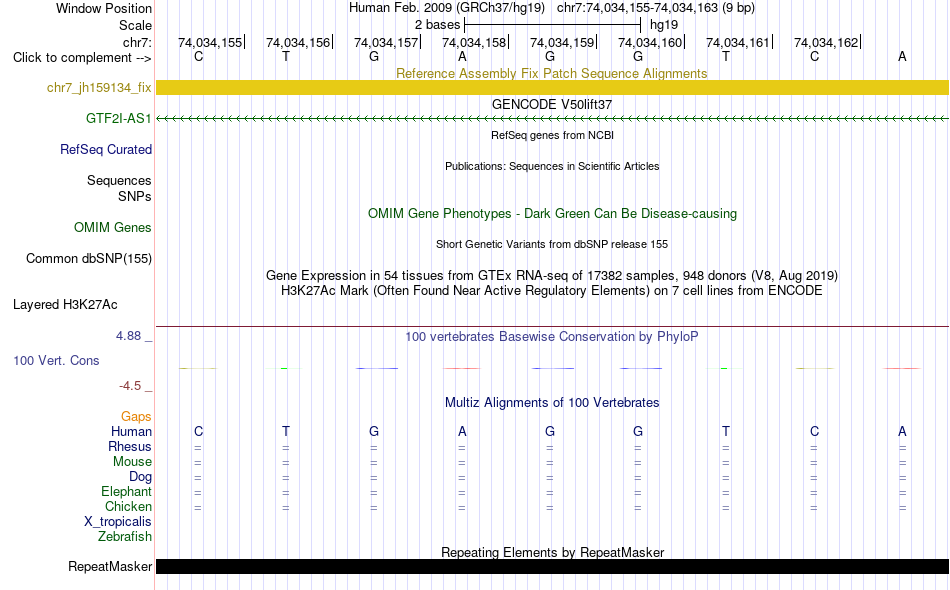The height and width of the screenshot is (590, 950).
Task: Click the SNPs track label
Action: click(x=135, y=197)
